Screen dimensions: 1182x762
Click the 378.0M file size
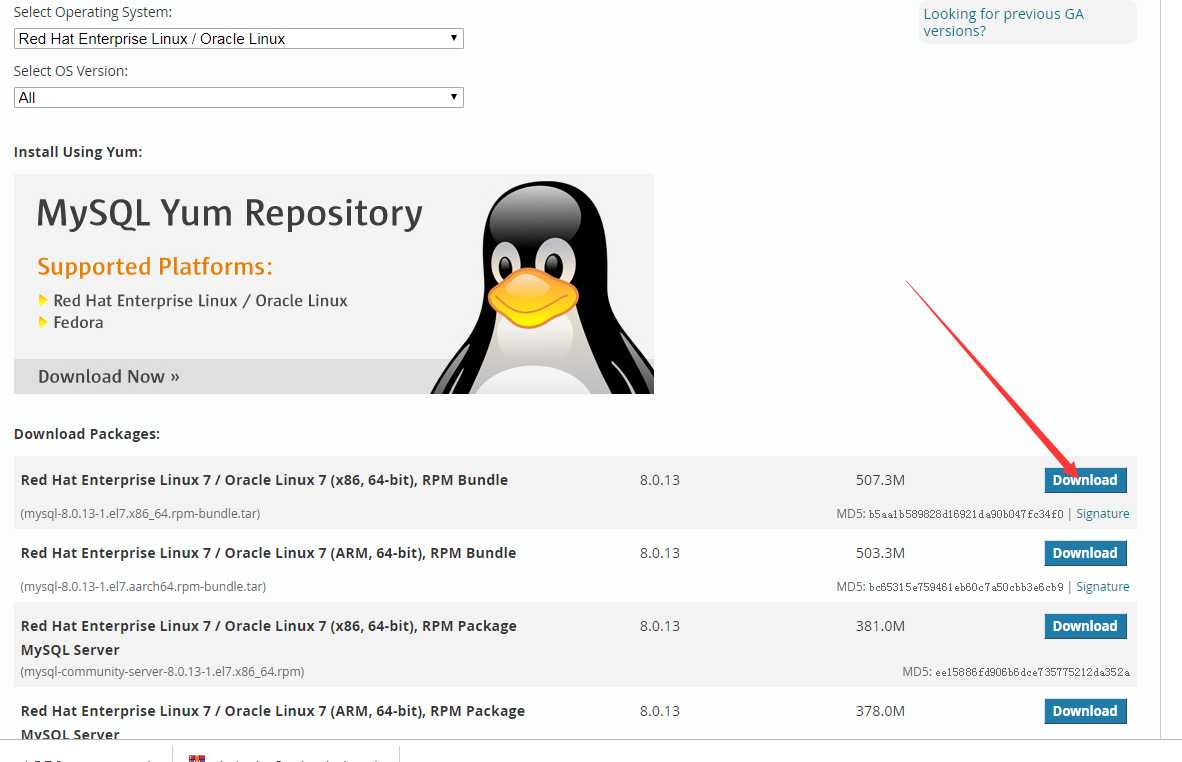(x=880, y=711)
